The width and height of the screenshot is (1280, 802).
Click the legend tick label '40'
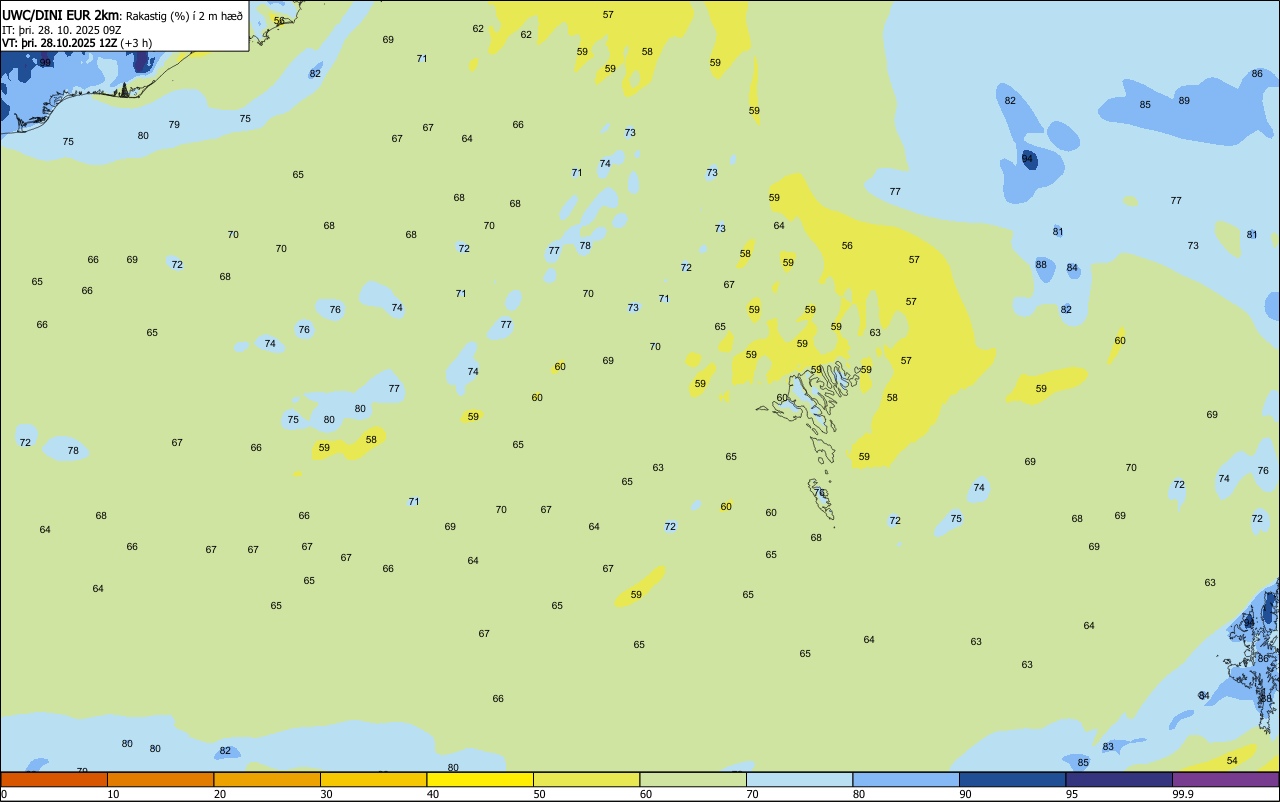pos(433,794)
